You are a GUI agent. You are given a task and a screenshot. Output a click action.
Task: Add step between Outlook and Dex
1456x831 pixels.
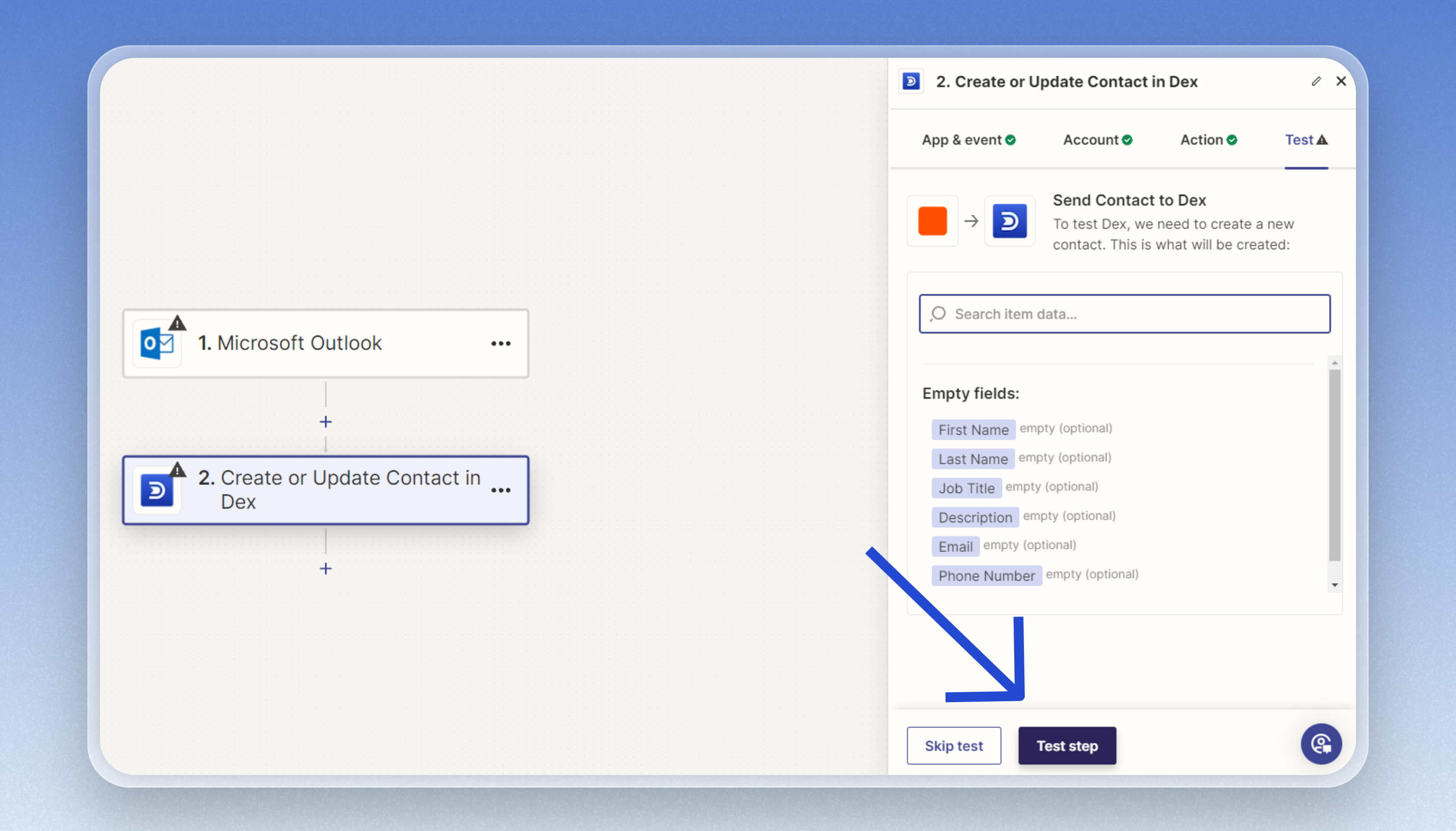[326, 422]
